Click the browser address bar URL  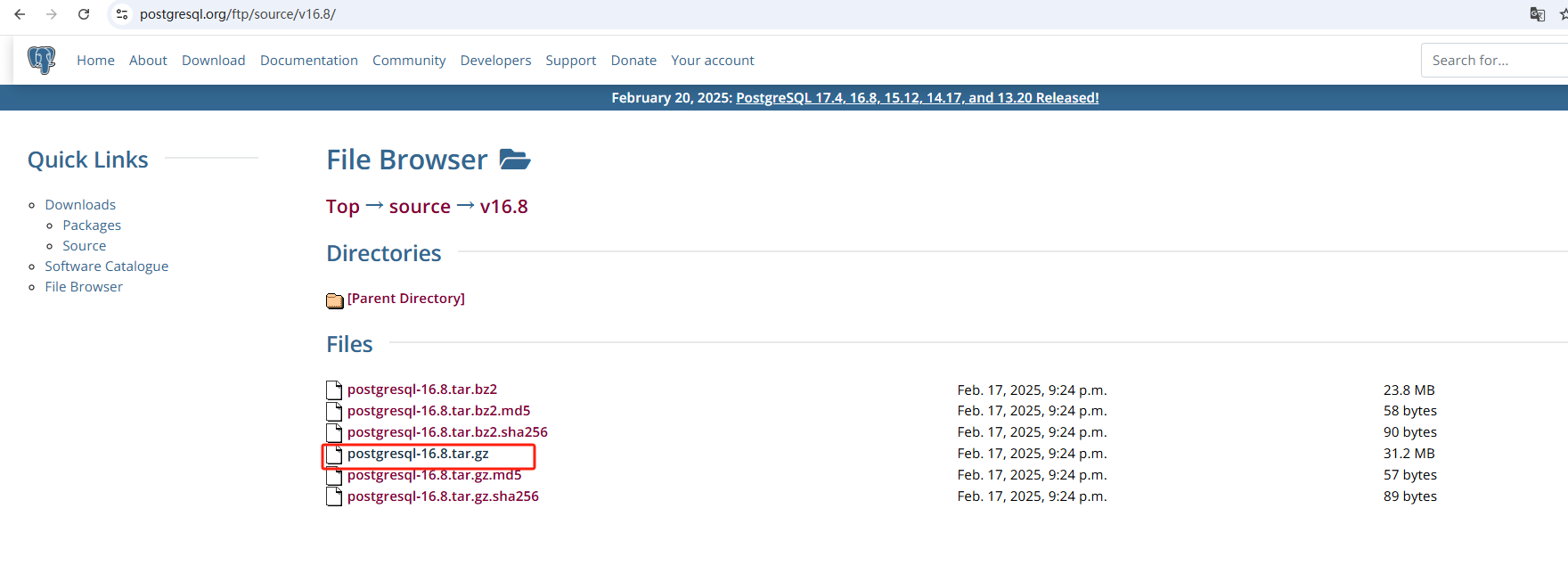tap(238, 14)
